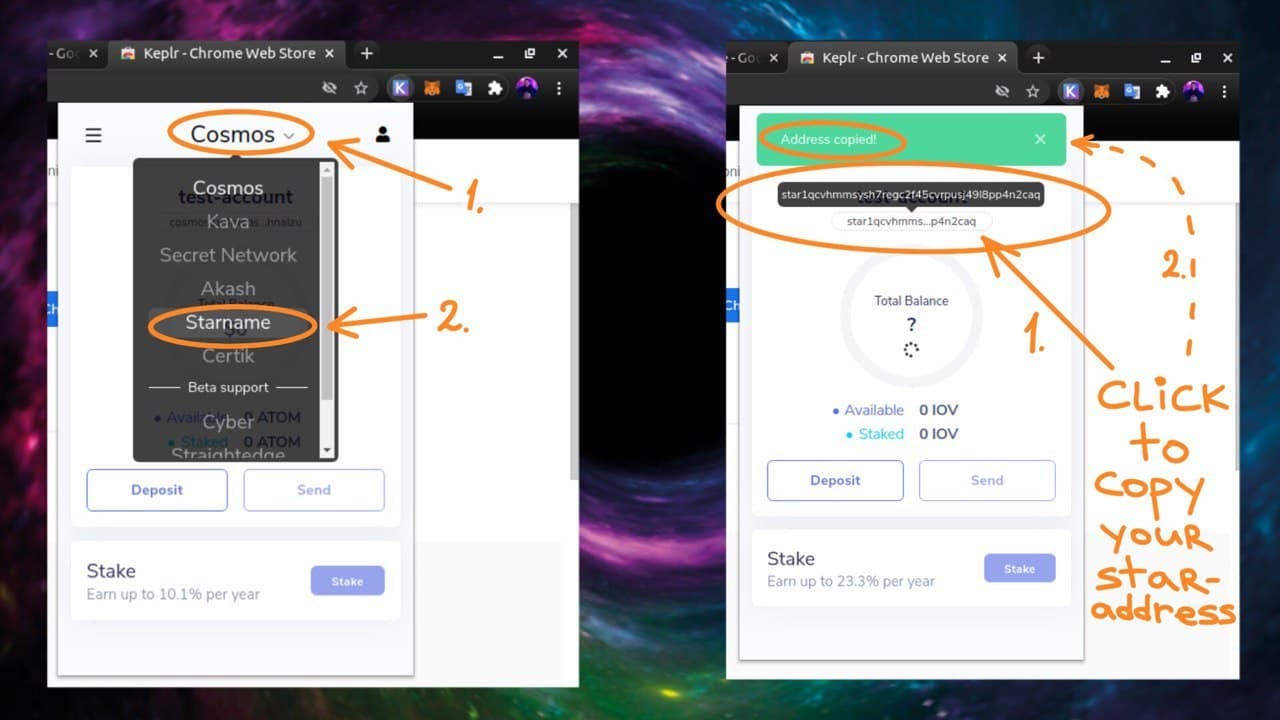The width and height of the screenshot is (1280, 720).
Task: Close the Goc tab in right window
Action: pos(772,57)
